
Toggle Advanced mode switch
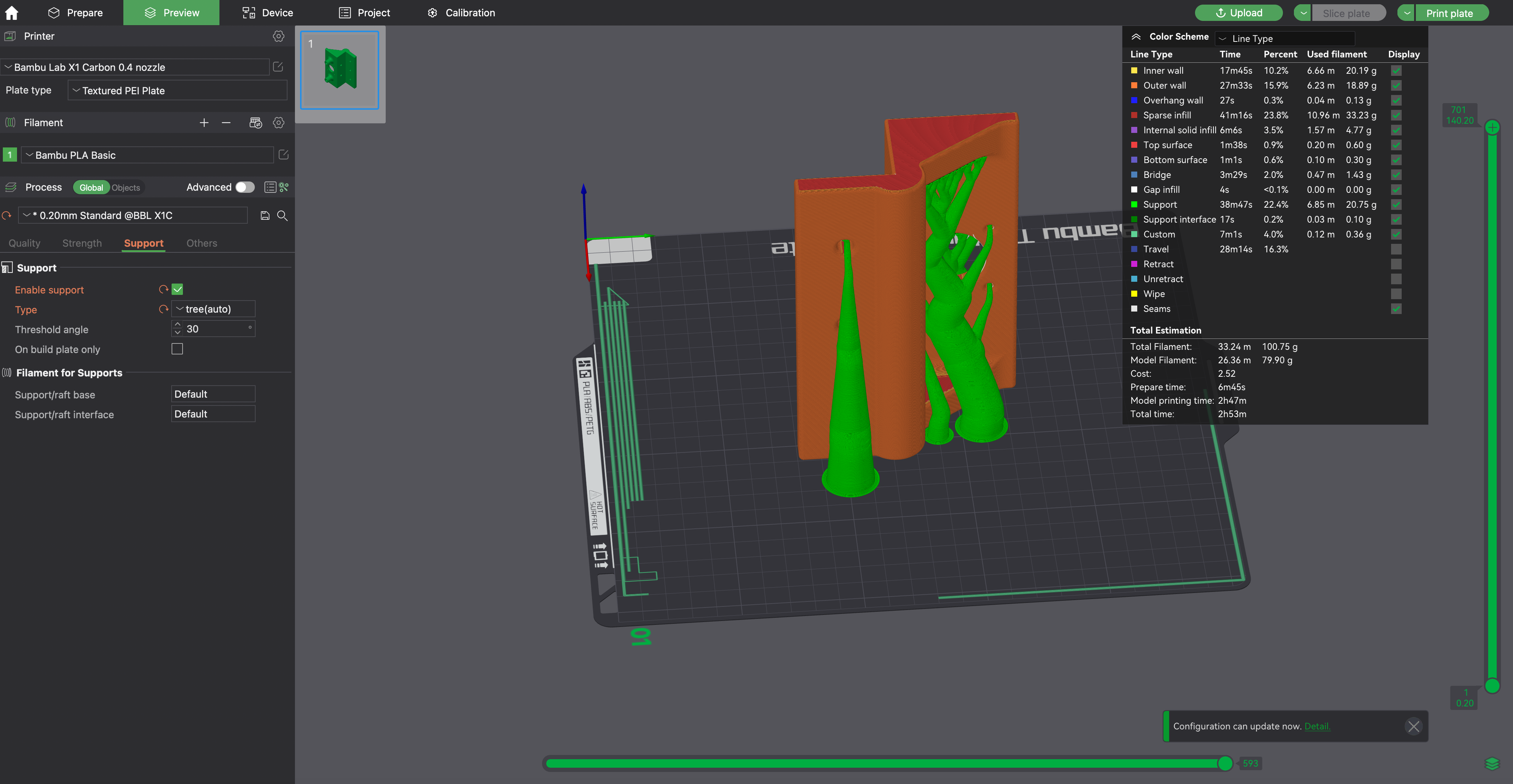click(x=245, y=187)
